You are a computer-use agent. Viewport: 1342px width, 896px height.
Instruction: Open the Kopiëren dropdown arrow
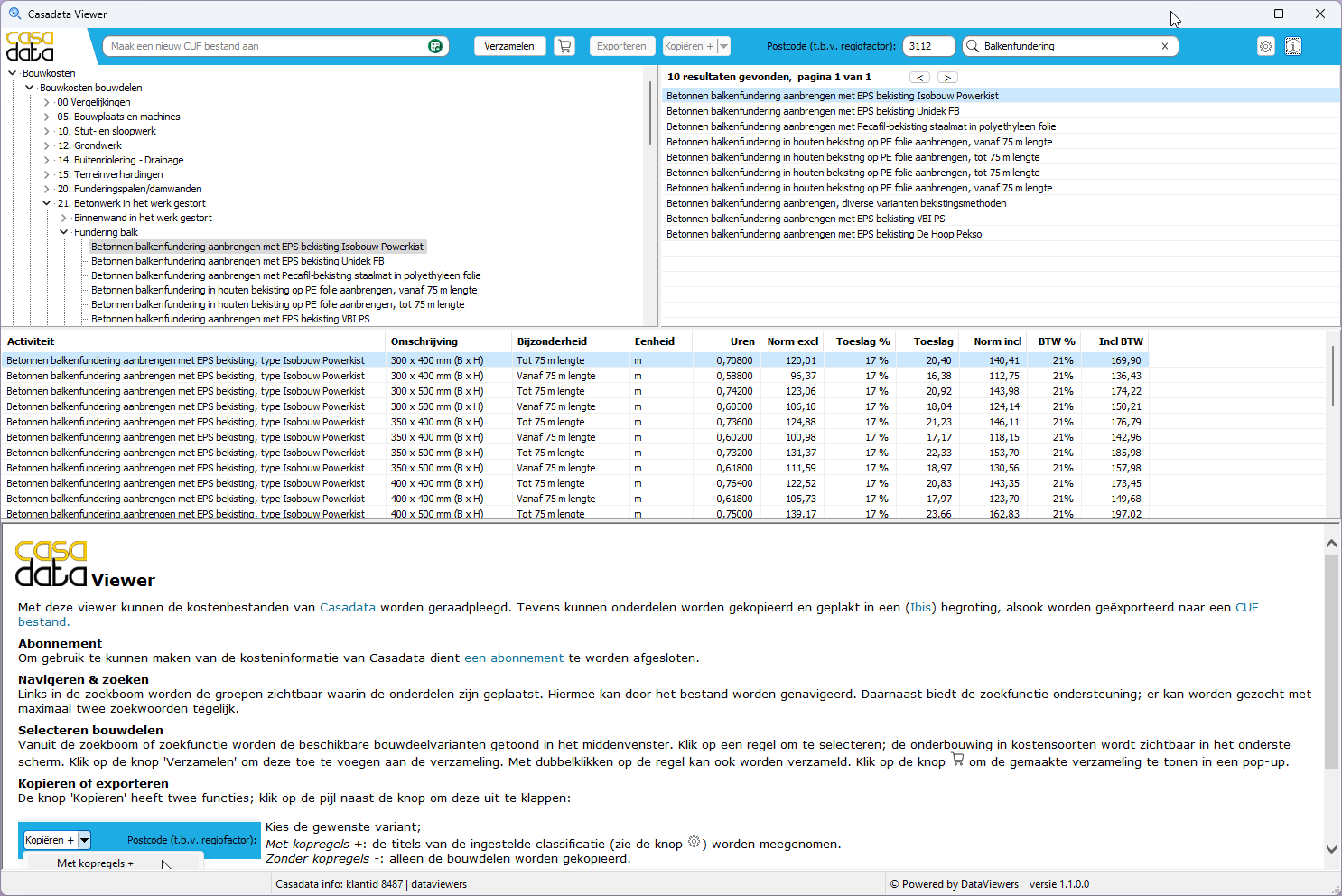[x=723, y=46]
